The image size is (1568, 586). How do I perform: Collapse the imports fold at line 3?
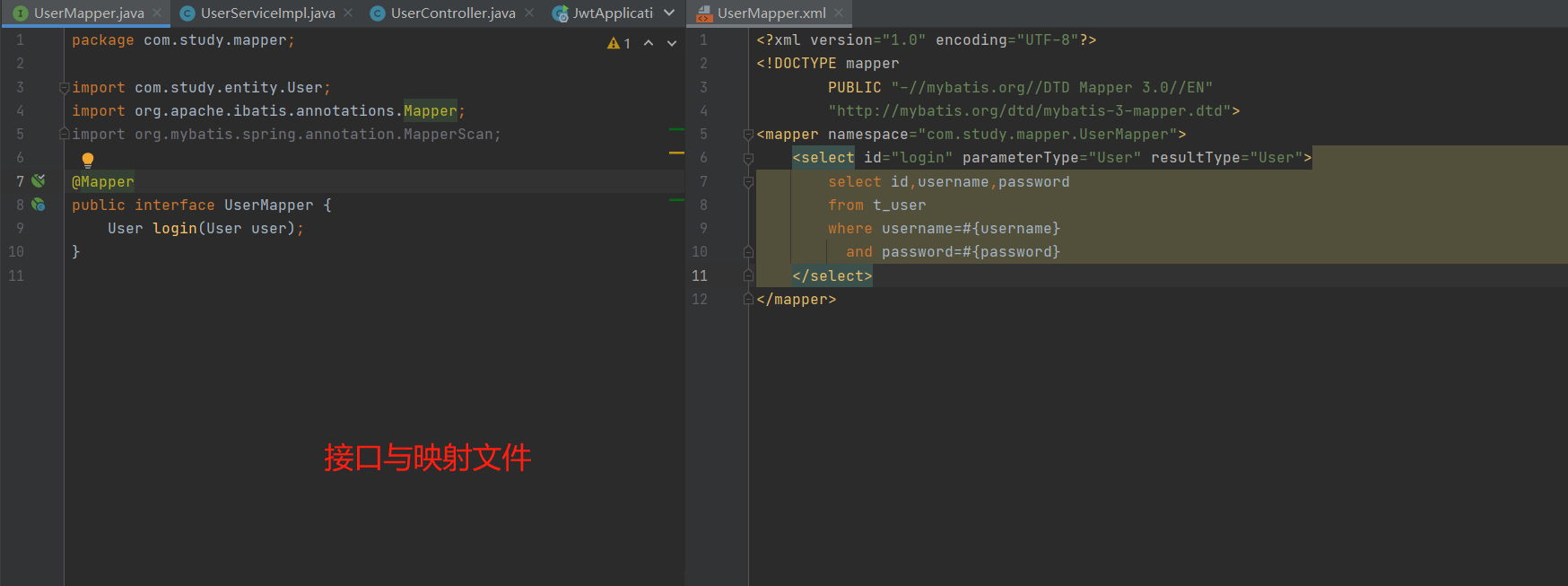65,88
